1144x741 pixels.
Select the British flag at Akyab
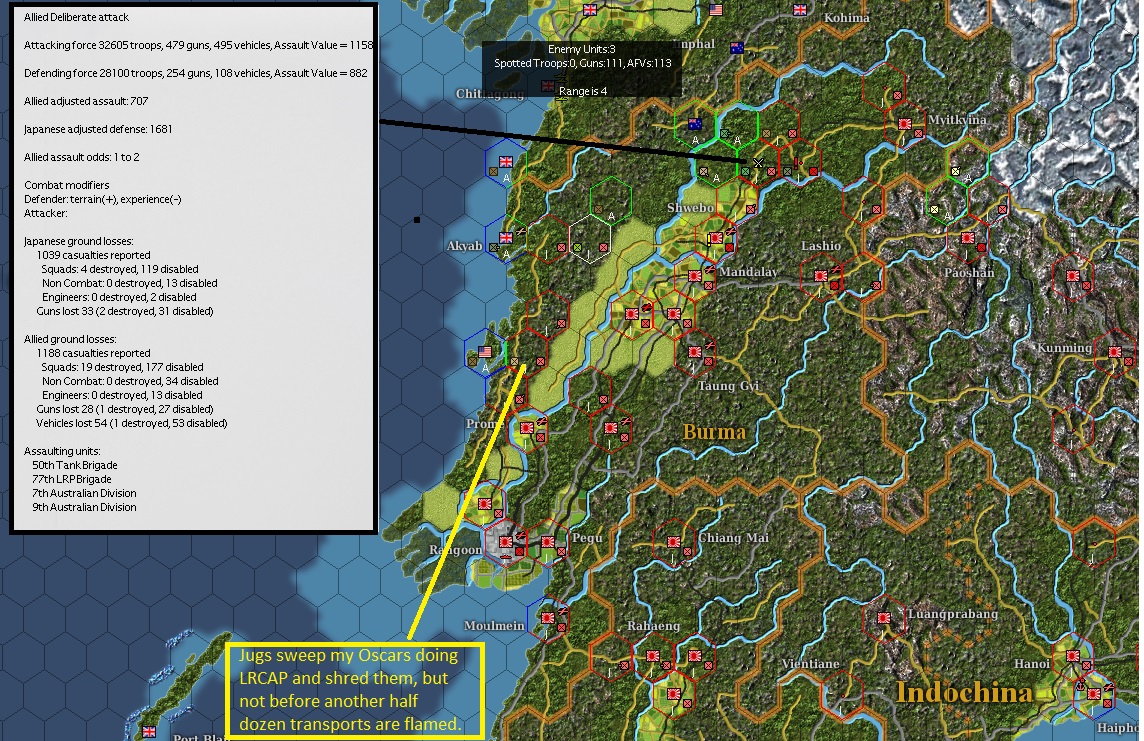pos(506,238)
